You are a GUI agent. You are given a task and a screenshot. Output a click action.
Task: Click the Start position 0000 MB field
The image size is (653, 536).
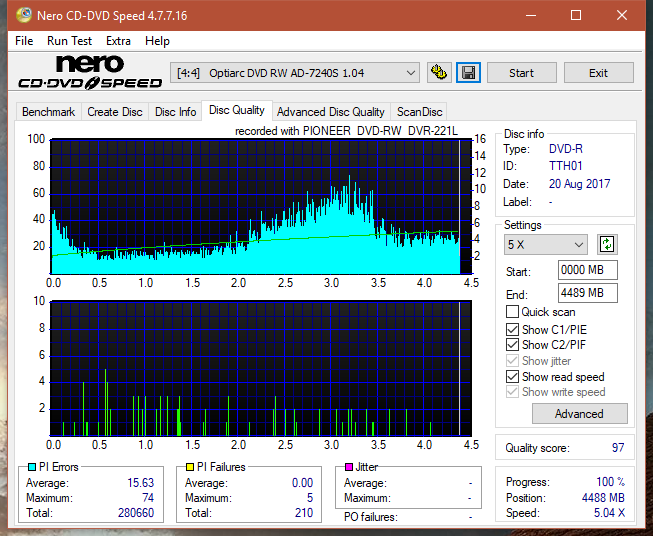(587, 270)
